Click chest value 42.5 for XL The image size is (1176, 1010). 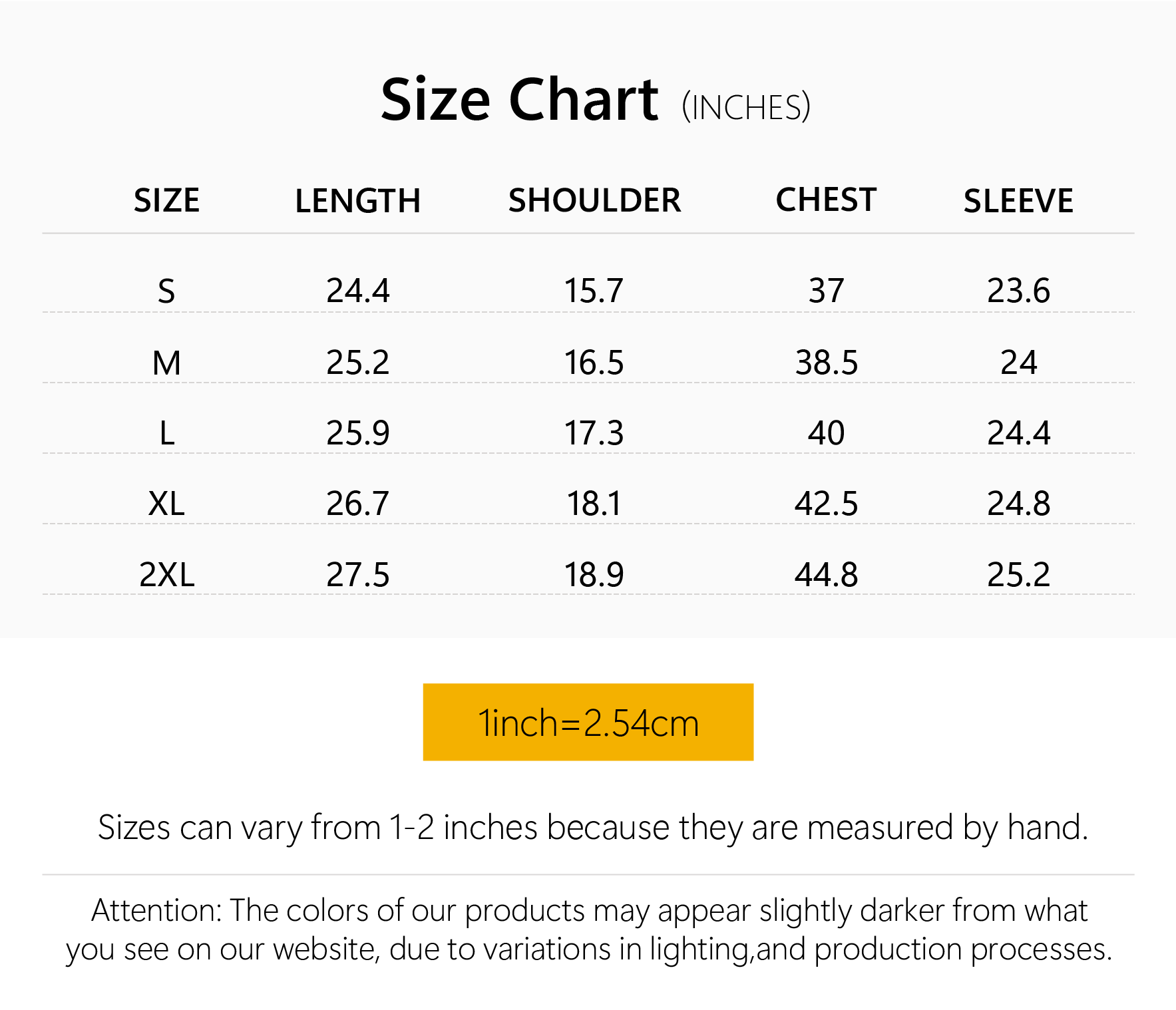[826, 504]
